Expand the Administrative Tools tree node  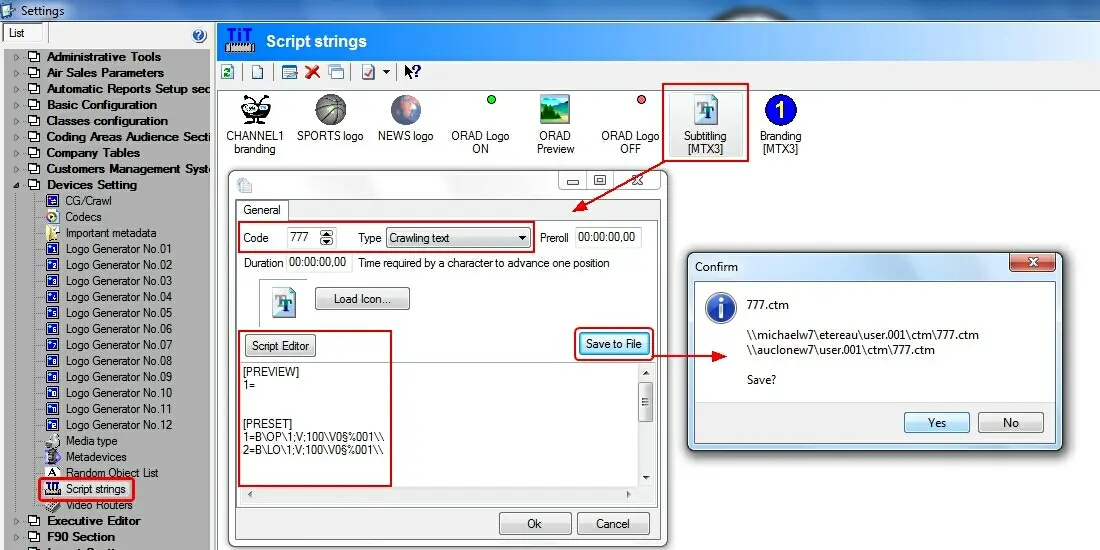[17, 57]
